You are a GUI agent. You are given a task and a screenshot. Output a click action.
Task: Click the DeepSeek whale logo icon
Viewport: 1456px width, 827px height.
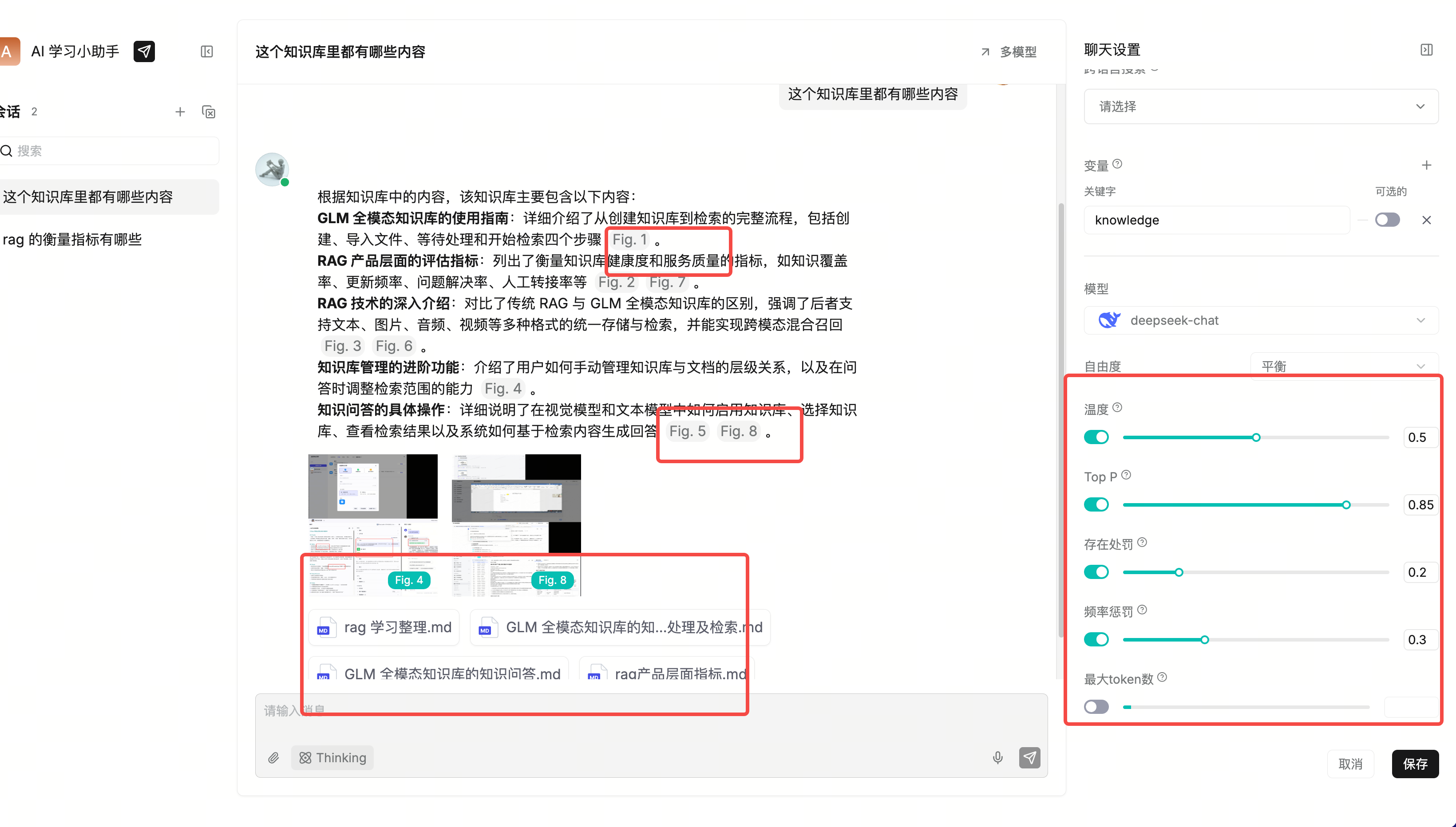coord(1109,320)
